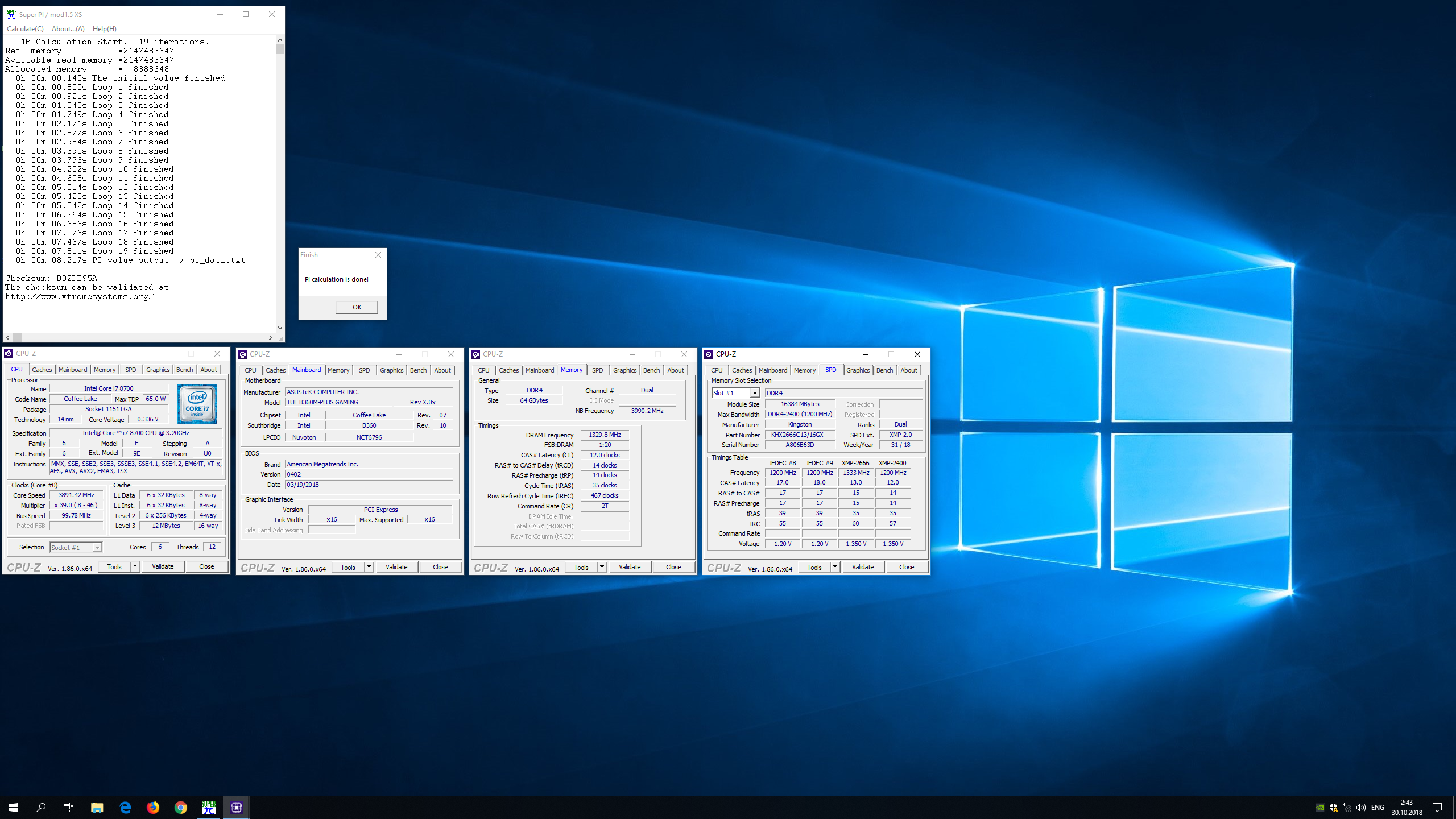Open the Help(H) menu in Super PI
The width and height of the screenshot is (1456, 819).
click(105, 29)
